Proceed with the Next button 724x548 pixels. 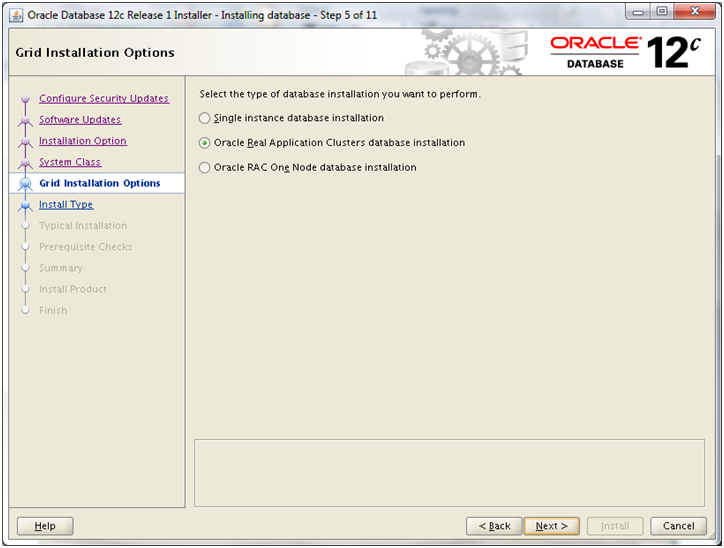point(551,526)
